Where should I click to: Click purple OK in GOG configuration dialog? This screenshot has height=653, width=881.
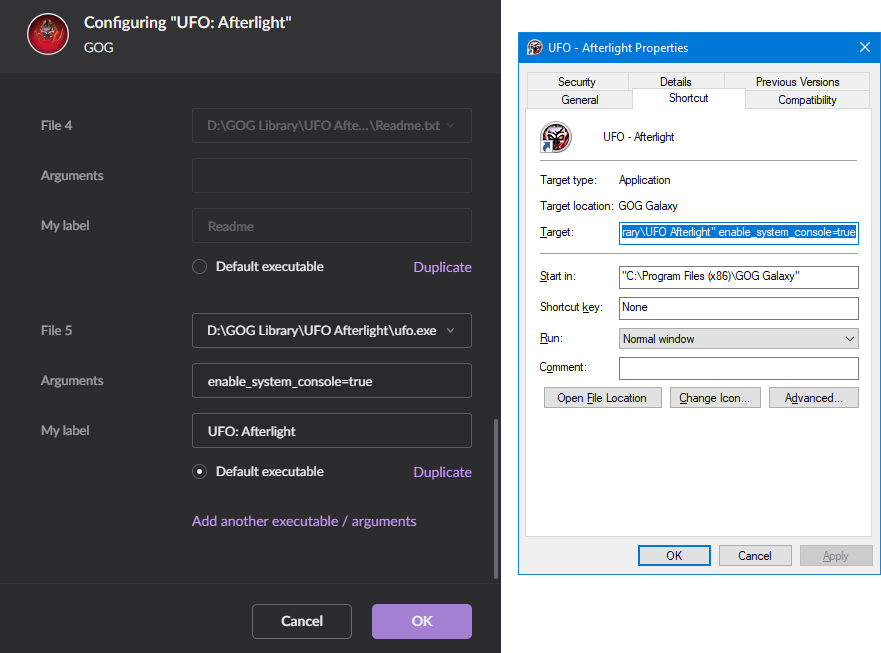point(421,621)
